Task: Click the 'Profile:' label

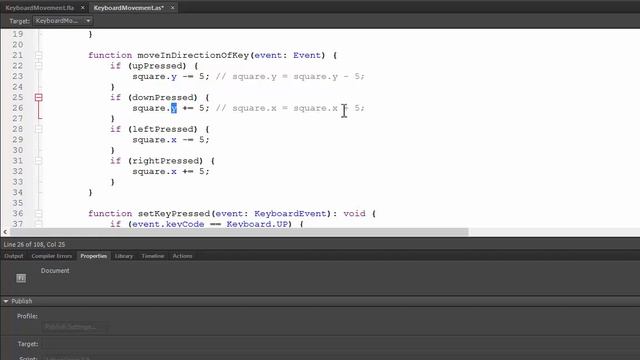Action: coord(27,316)
